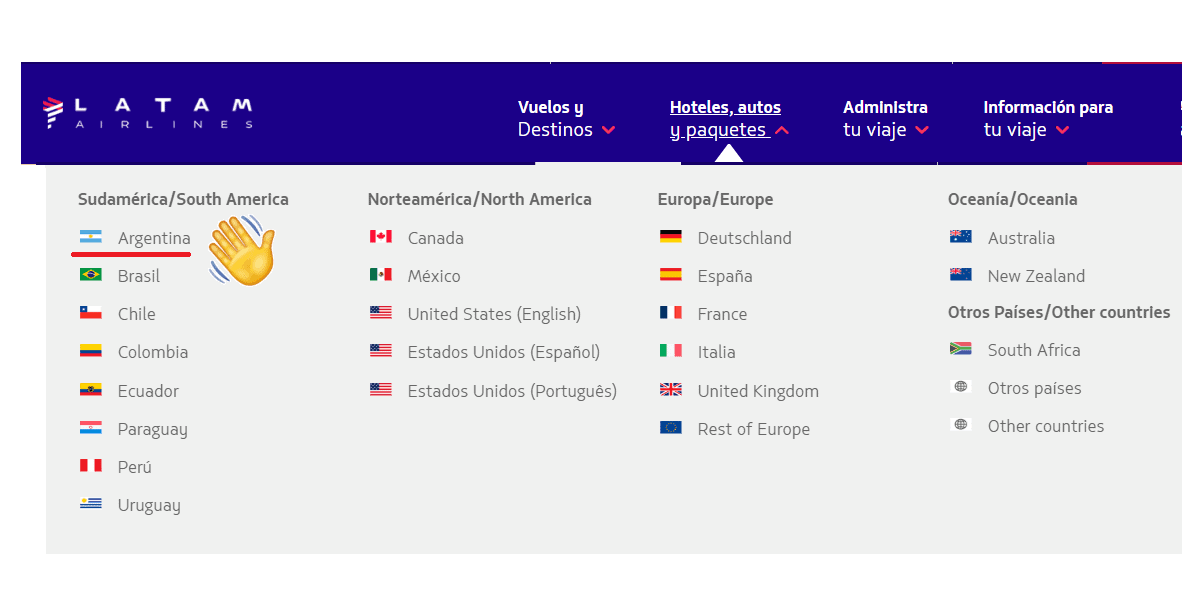1200x600 pixels.
Task: Click the Canada flag icon
Action: coord(381,238)
